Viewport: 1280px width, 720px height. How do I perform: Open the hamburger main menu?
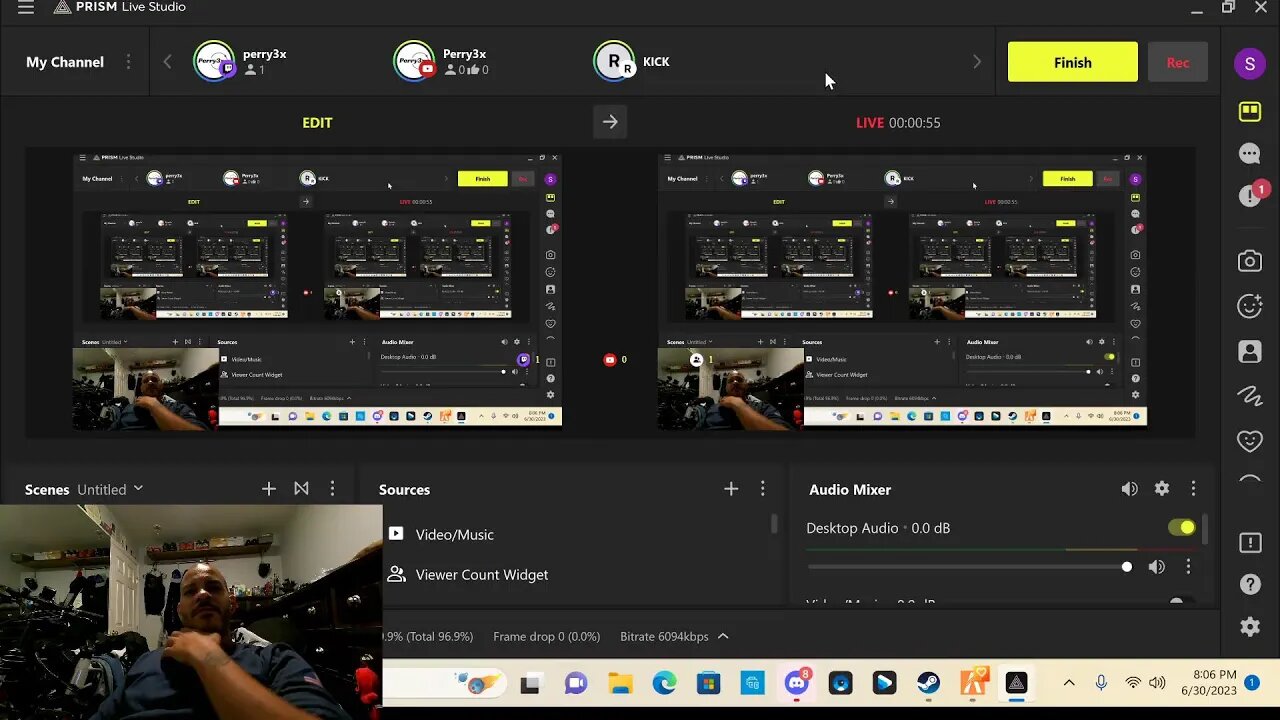[26, 8]
